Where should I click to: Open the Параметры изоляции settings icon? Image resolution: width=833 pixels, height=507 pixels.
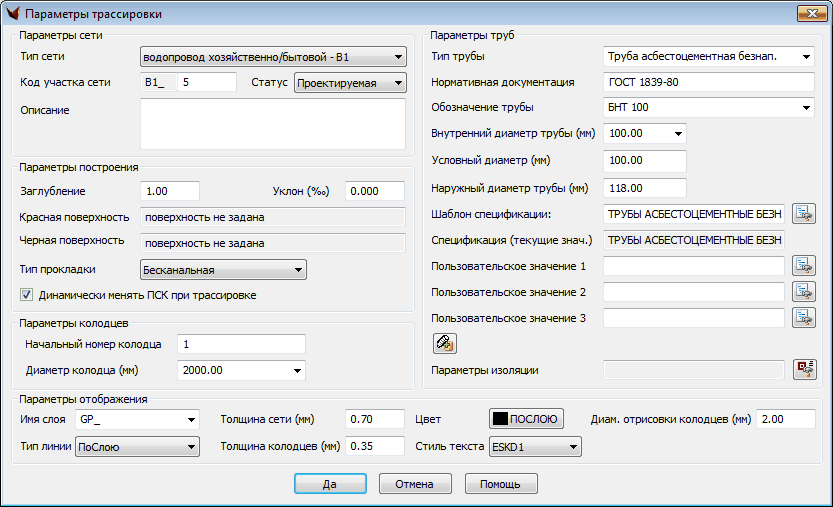pyautogui.click(x=804, y=370)
